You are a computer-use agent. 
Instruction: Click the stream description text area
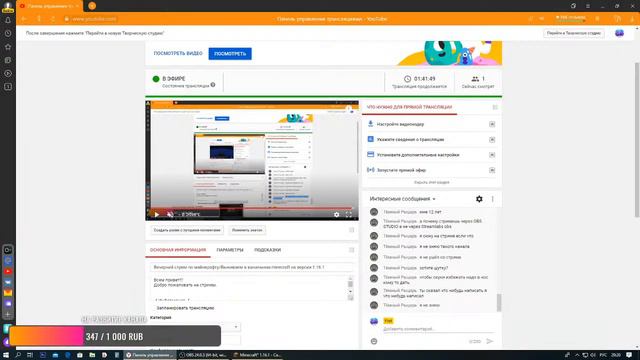tap(249, 288)
